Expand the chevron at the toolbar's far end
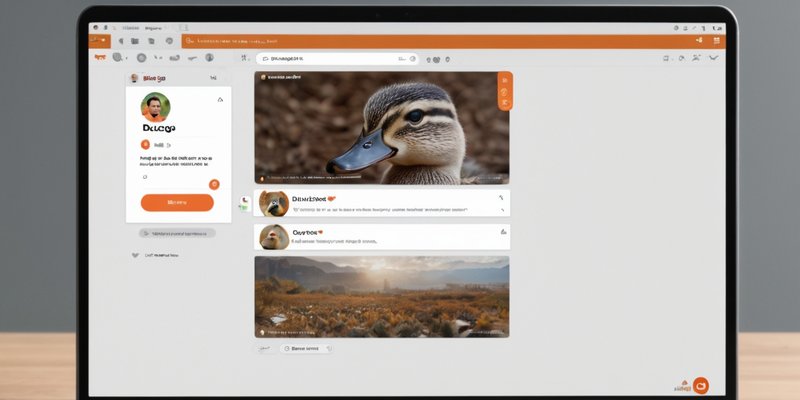 [714, 58]
